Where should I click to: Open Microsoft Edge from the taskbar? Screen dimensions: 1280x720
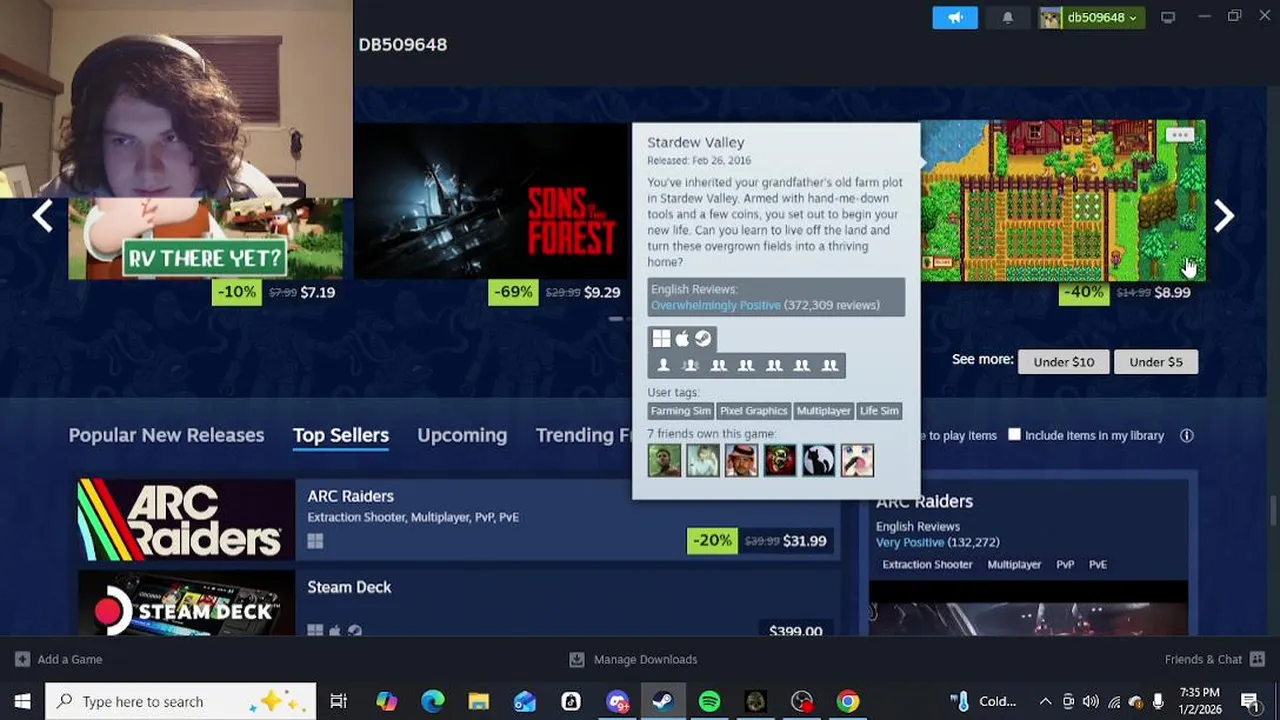tap(432, 701)
